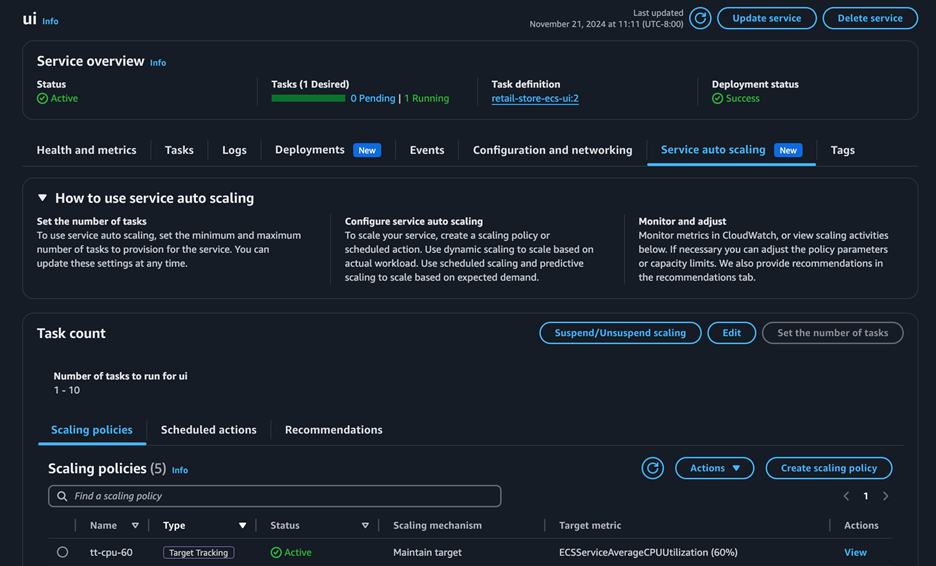This screenshot has width=936, height=566.
Task: Refresh the service page via top refresh icon
Action: coord(700,19)
